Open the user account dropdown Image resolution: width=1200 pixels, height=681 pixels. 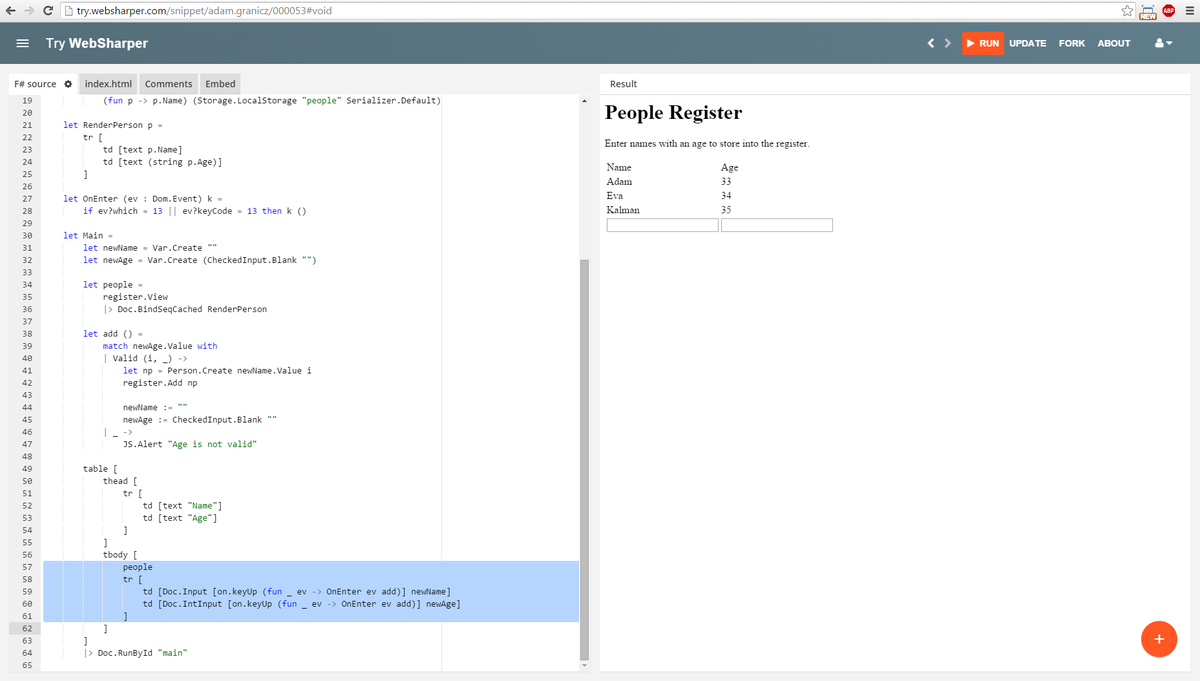coord(1162,43)
